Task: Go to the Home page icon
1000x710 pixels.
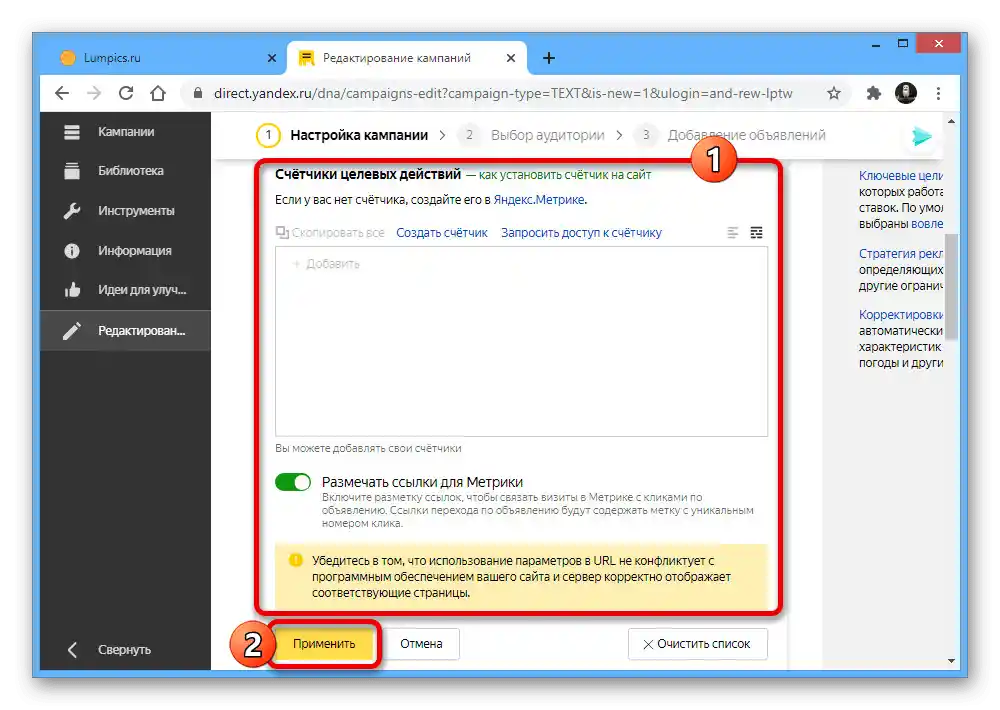Action: pos(158,94)
